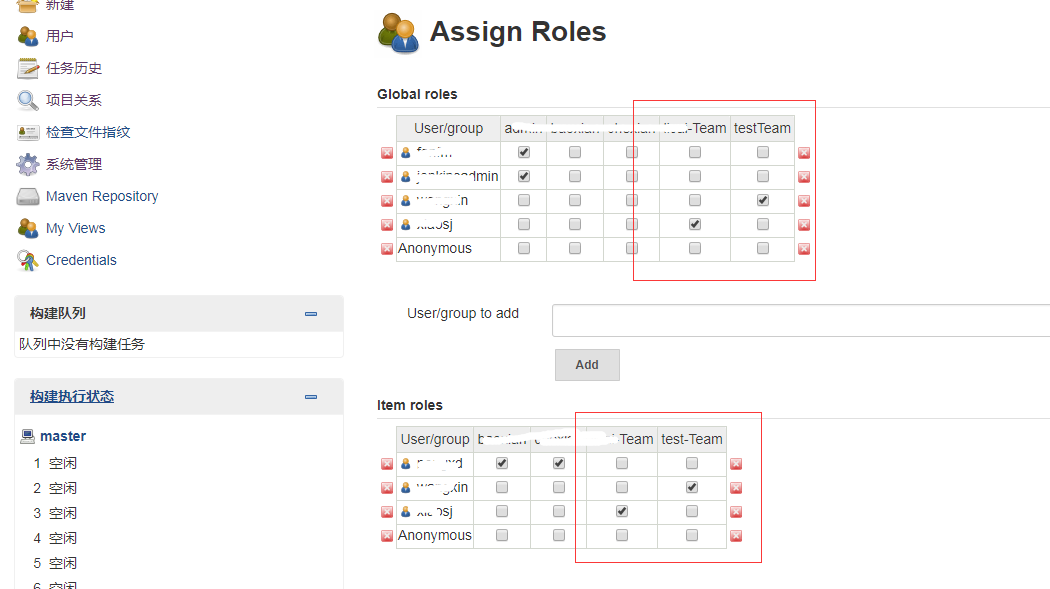The height and width of the screenshot is (589, 1050).
Task: Delete the jenkinsadmin row via right red X
Action: coord(804,177)
